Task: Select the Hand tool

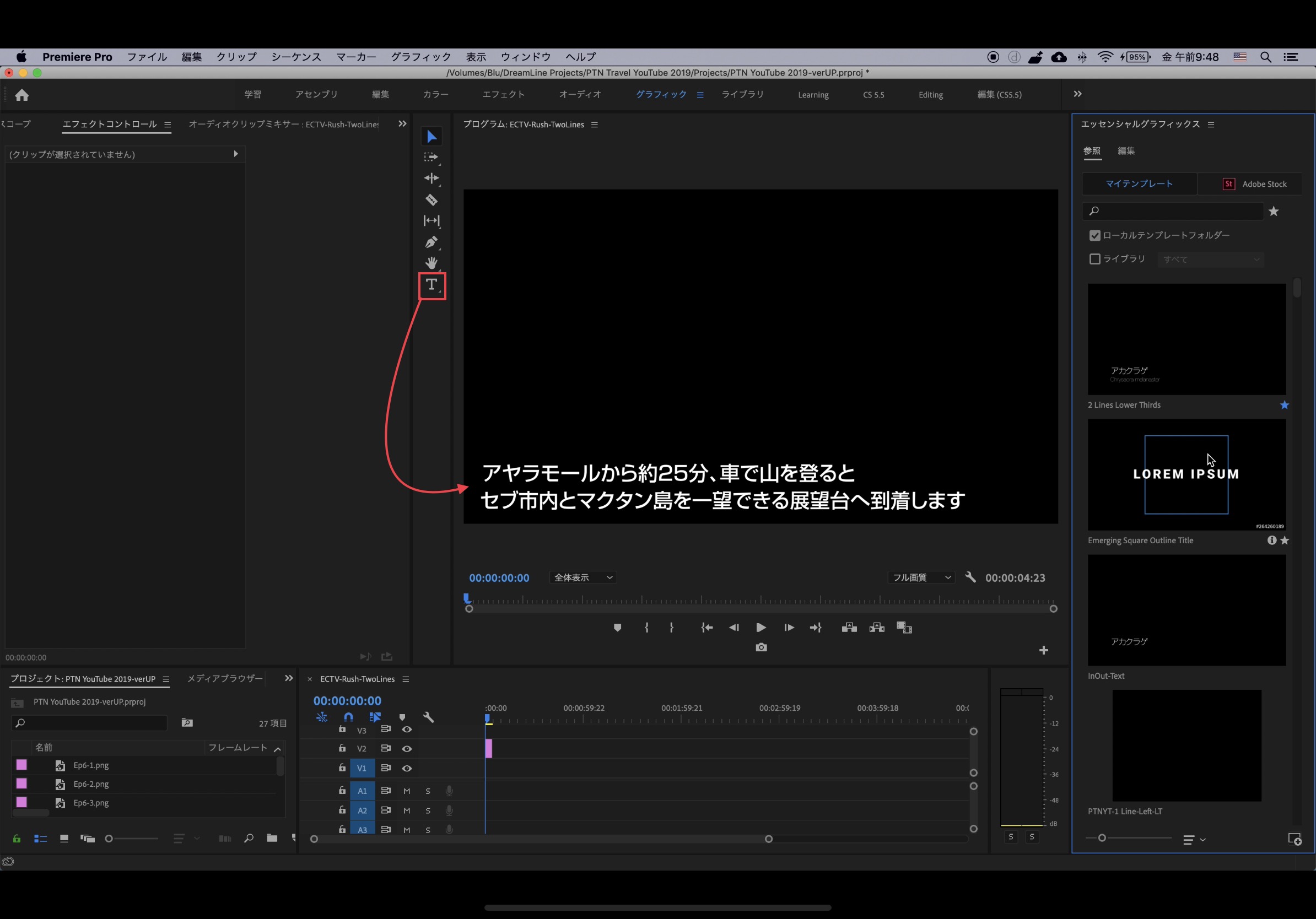Action: (x=431, y=263)
